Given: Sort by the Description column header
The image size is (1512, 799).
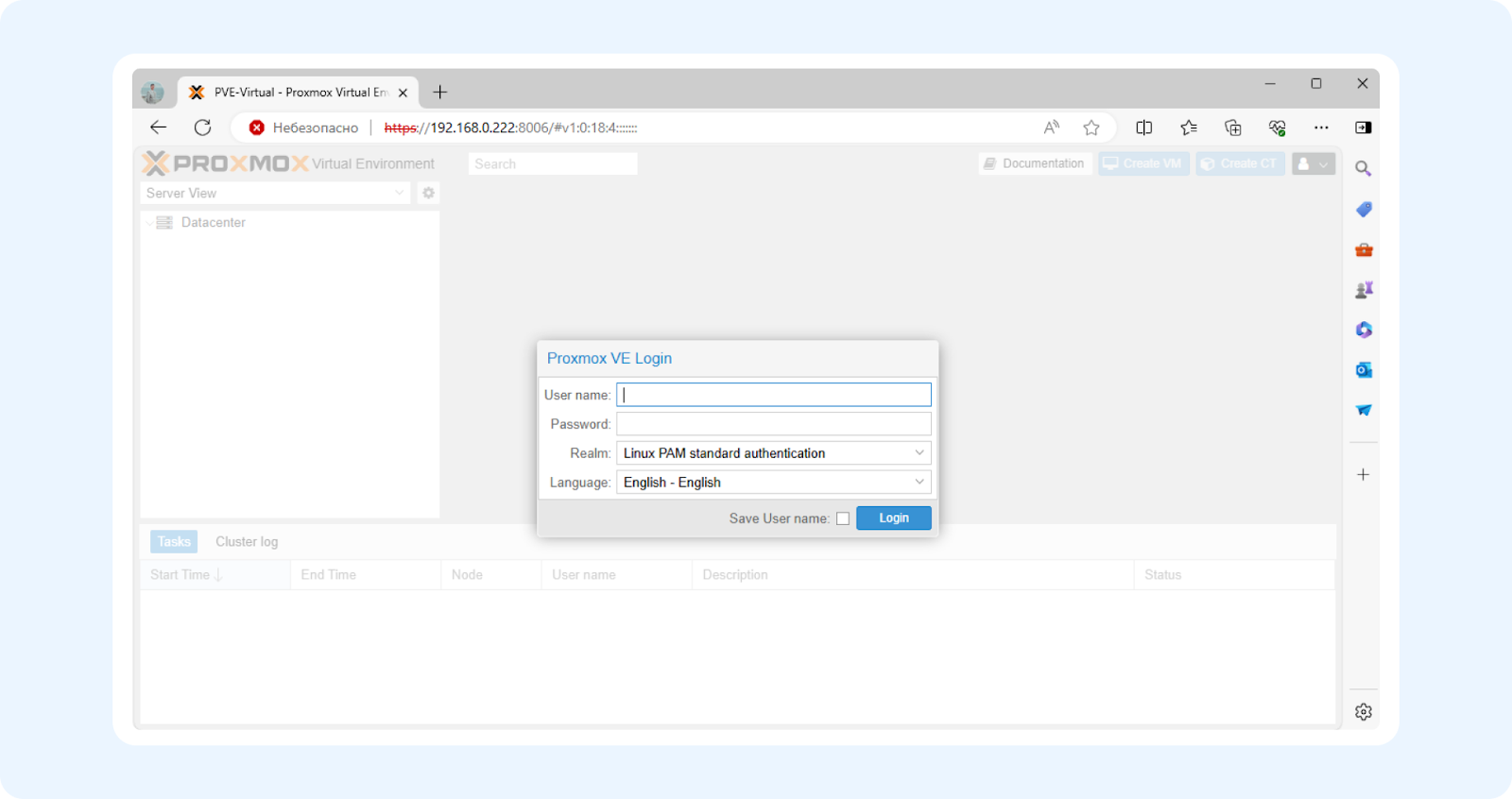Looking at the screenshot, I should click(913, 574).
